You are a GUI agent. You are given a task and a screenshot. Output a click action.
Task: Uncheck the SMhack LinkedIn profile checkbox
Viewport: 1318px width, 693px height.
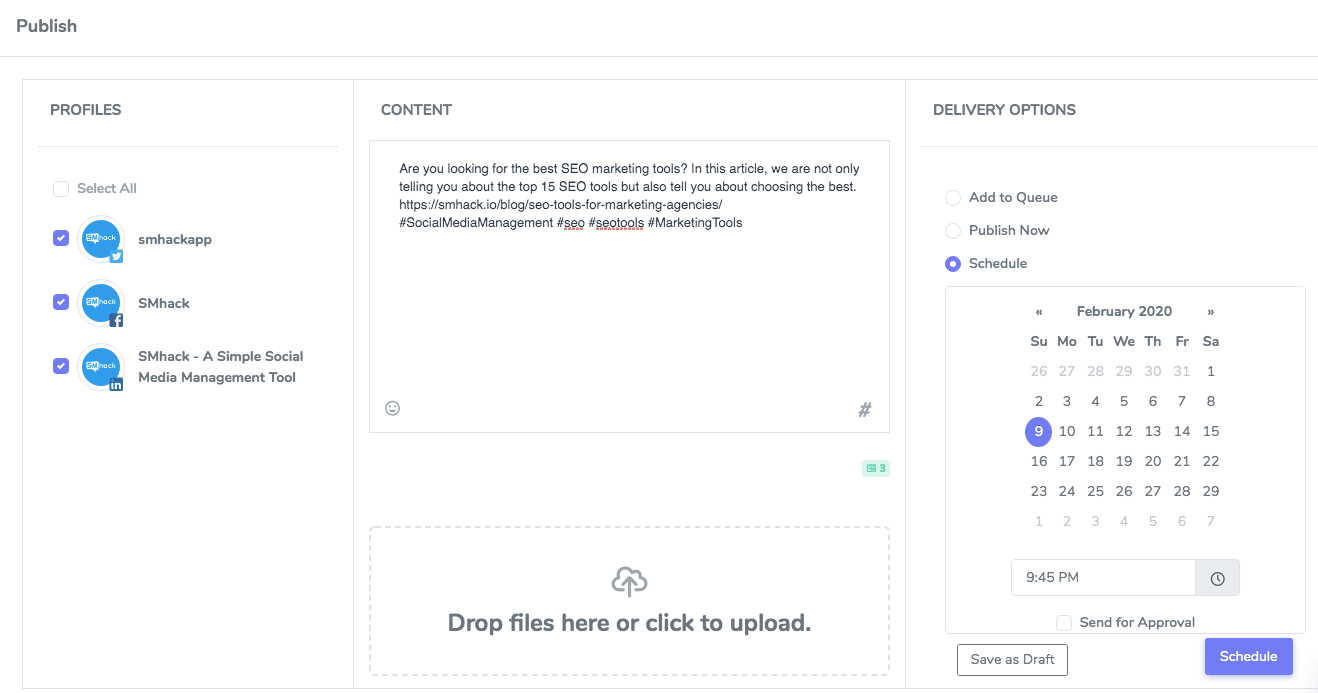pos(61,366)
